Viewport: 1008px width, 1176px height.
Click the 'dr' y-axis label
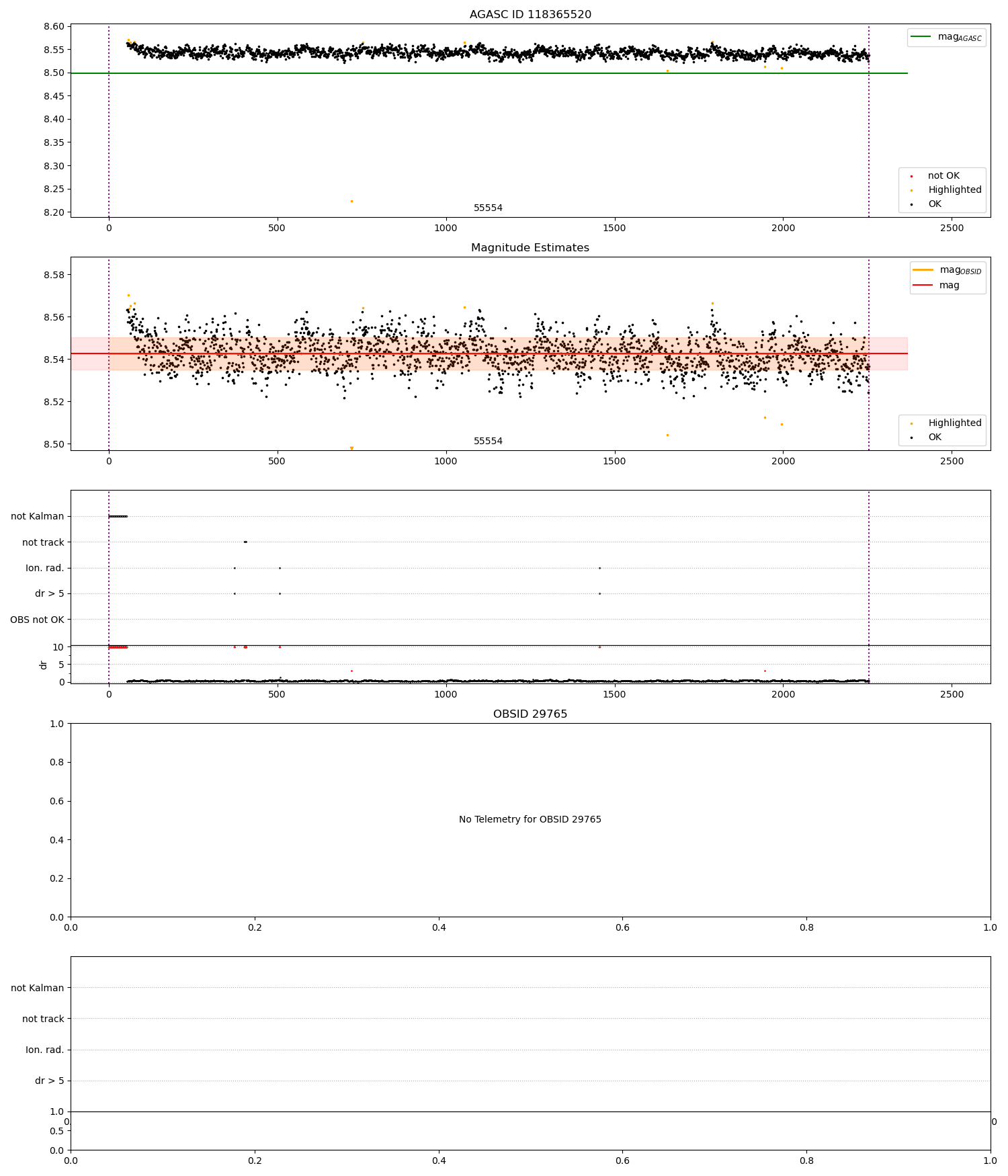(44, 665)
